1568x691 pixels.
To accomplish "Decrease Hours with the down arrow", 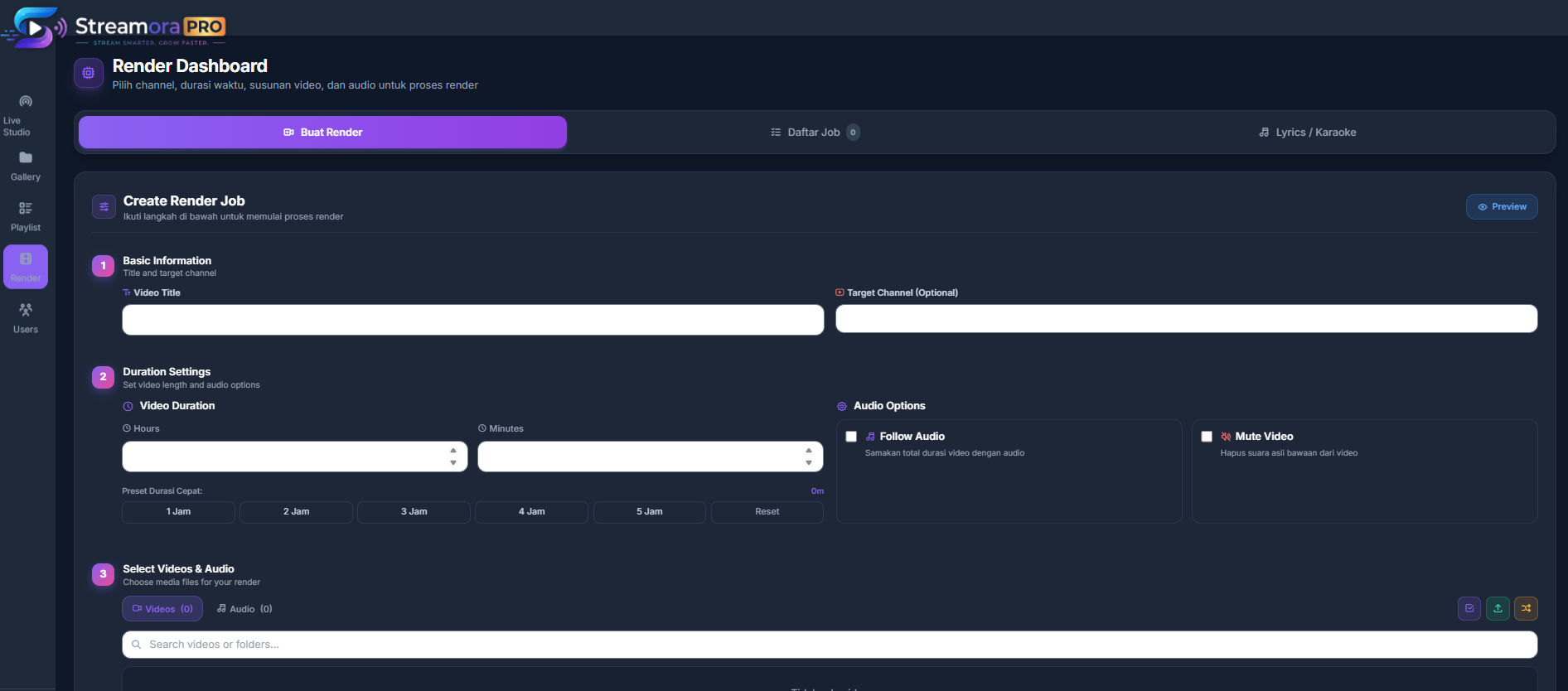I will [453, 462].
